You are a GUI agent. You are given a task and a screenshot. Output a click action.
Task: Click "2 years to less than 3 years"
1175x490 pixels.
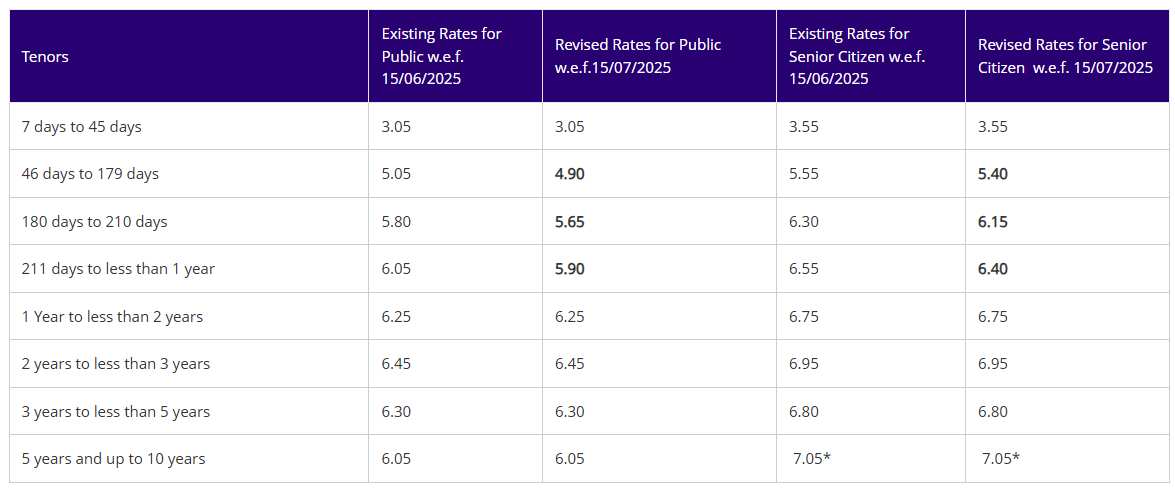click(116, 364)
